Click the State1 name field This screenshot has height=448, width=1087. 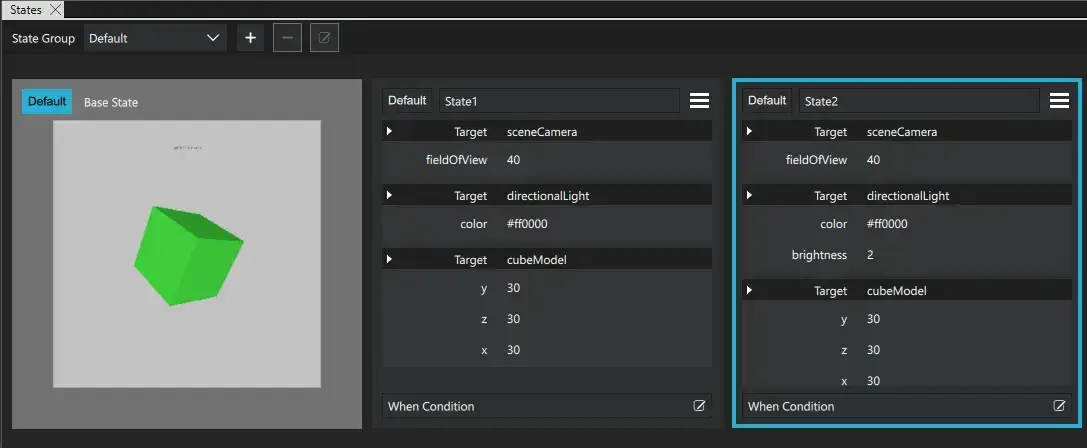click(x=559, y=101)
